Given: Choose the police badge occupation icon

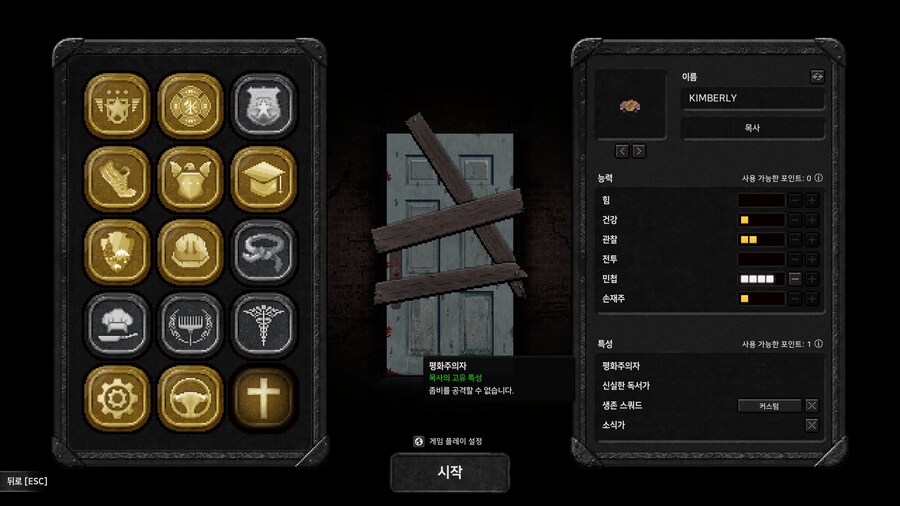Looking at the screenshot, I should coord(263,106).
